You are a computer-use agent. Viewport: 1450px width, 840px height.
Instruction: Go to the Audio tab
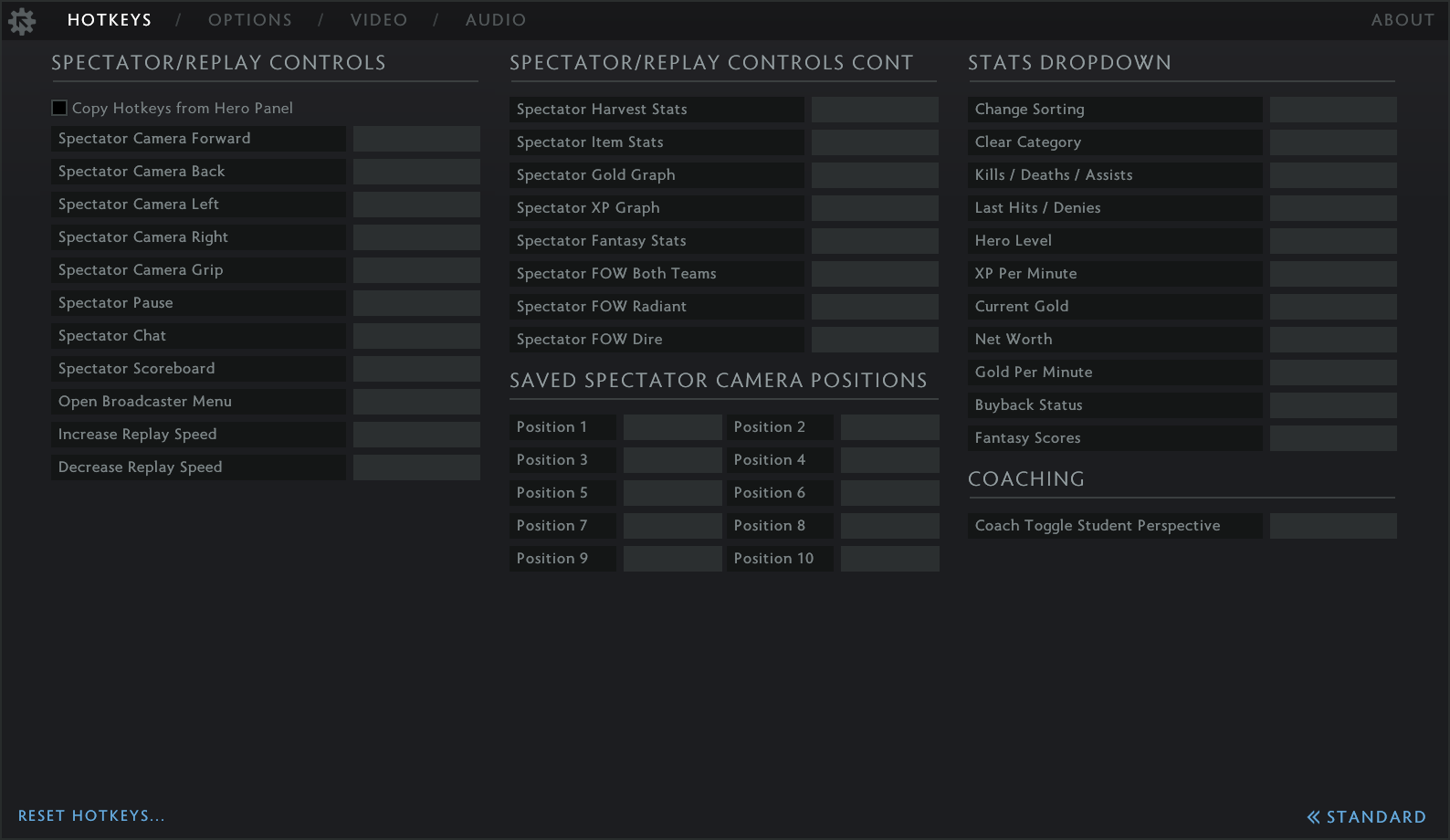click(495, 20)
